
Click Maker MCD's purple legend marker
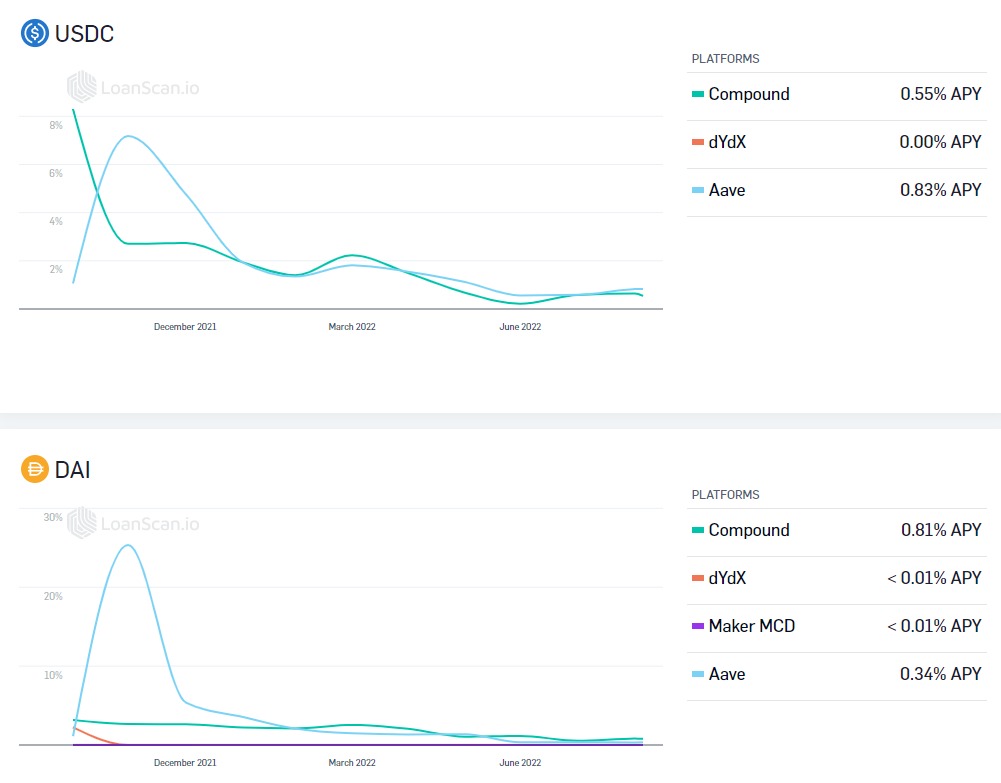698,627
